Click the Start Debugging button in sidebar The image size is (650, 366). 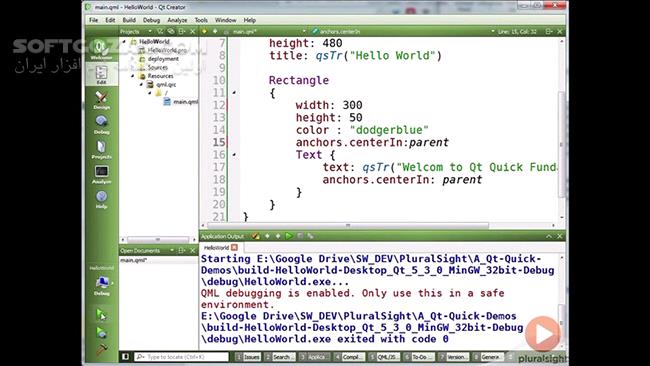[101, 332]
